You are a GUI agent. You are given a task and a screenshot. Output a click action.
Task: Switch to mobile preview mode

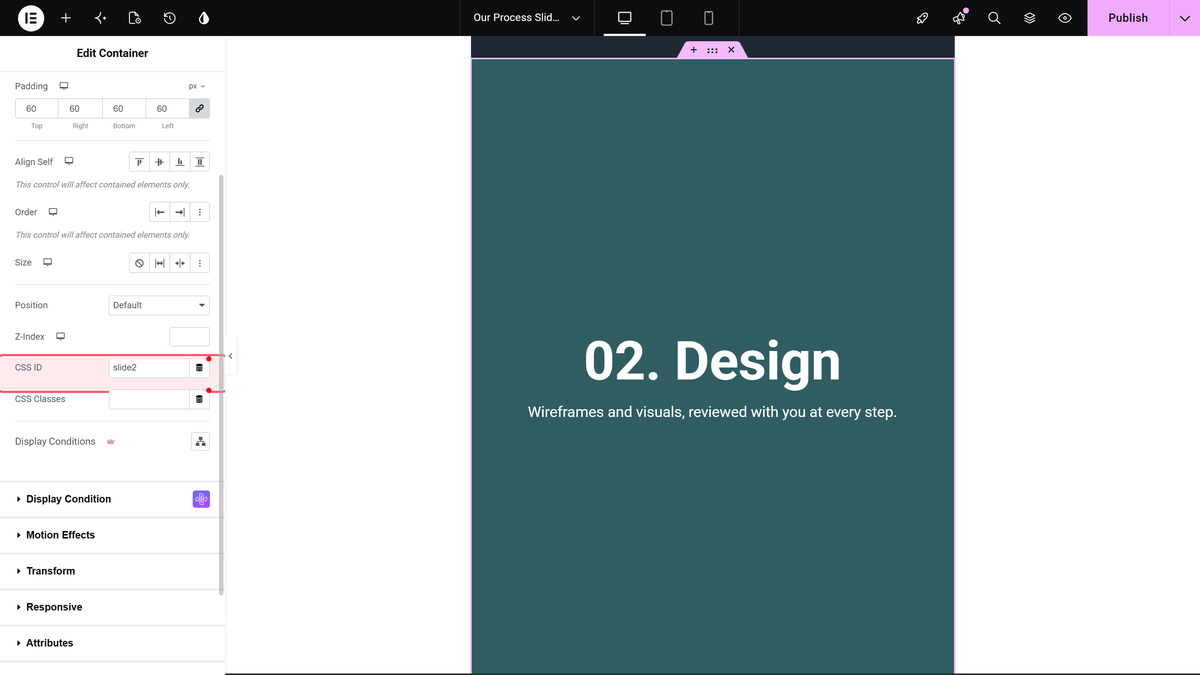(x=709, y=18)
